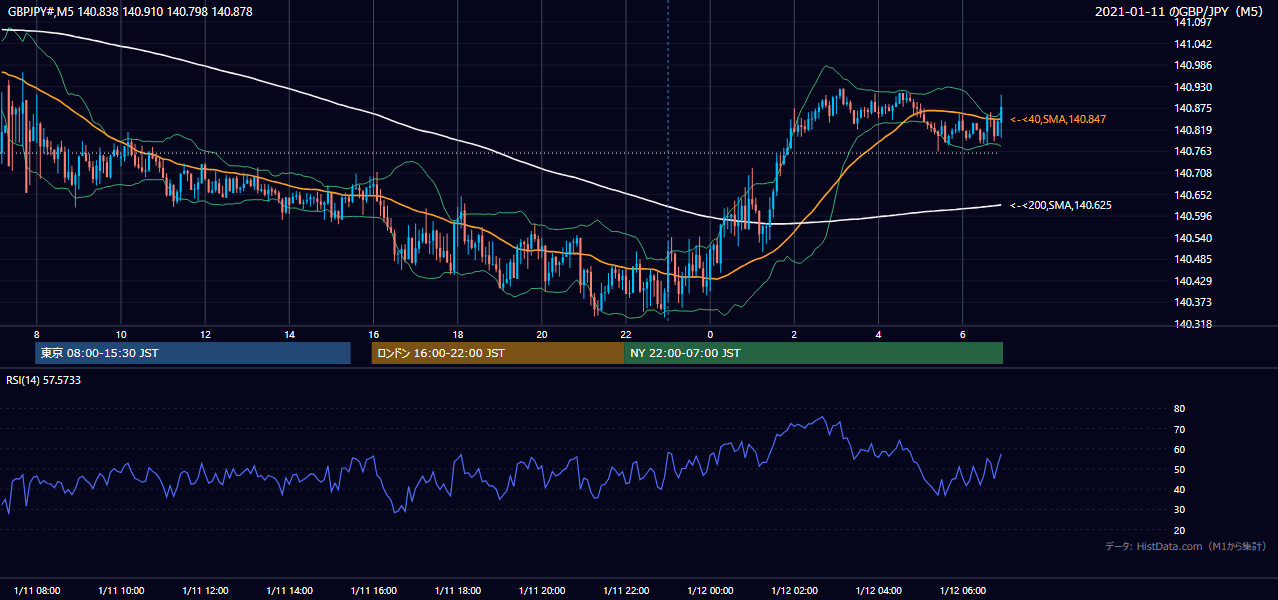Click the 200 SMA 140.625 label
The image size is (1278, 600).
click(1061, 205)
